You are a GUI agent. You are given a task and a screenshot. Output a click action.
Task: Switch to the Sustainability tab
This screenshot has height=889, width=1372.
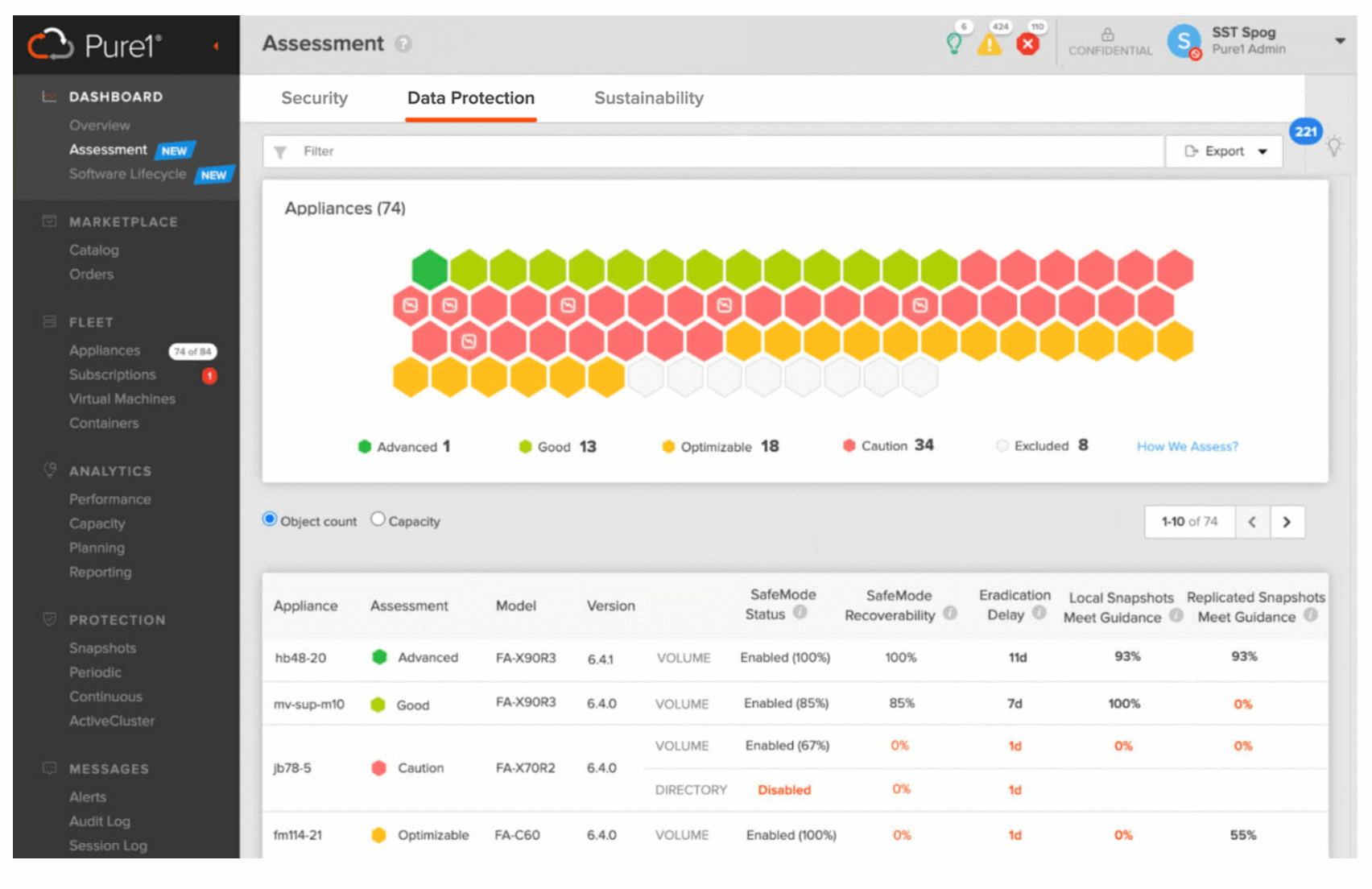pyautogui.click(x=649, y=98)
